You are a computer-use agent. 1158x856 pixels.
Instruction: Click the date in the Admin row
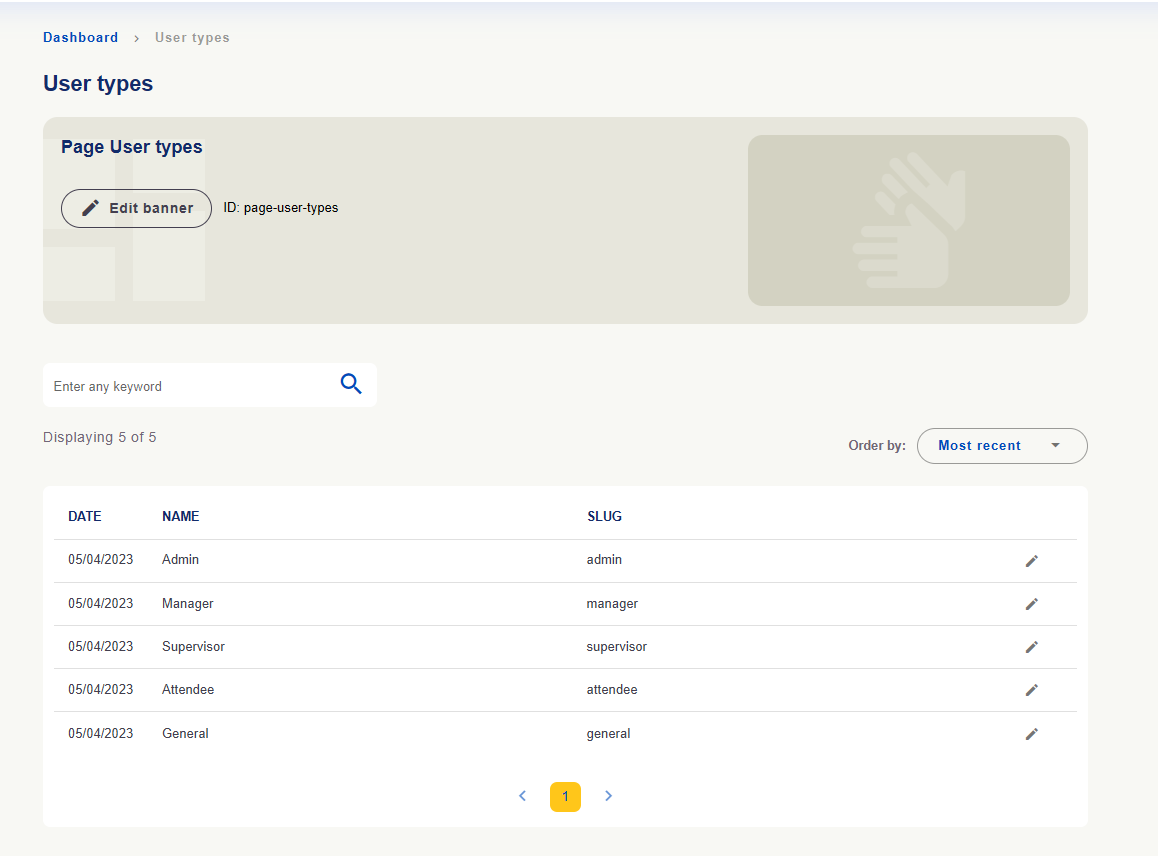pyautogui.click(x=100, y=560)
